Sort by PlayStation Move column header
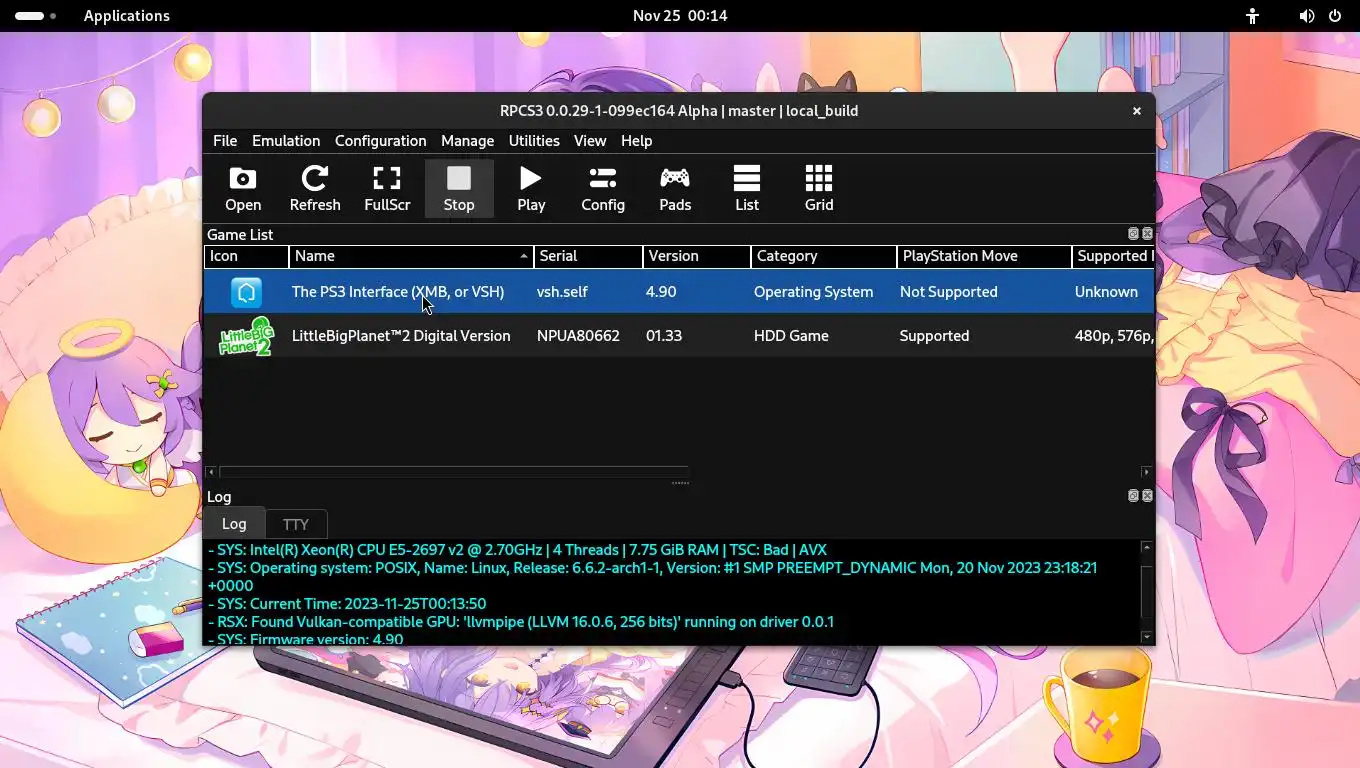1360x768 pixels. (984, 256)
